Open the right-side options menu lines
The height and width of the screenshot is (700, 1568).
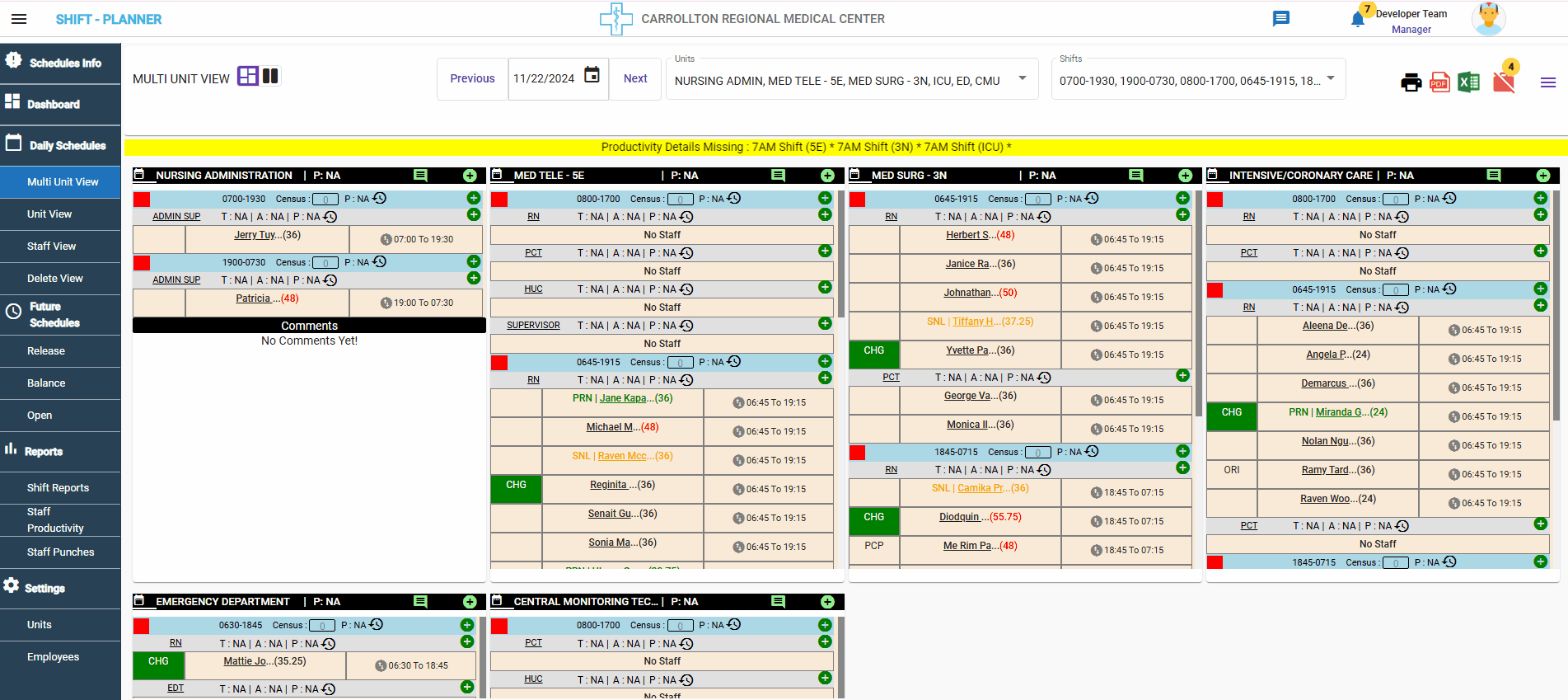(1547, 82)
